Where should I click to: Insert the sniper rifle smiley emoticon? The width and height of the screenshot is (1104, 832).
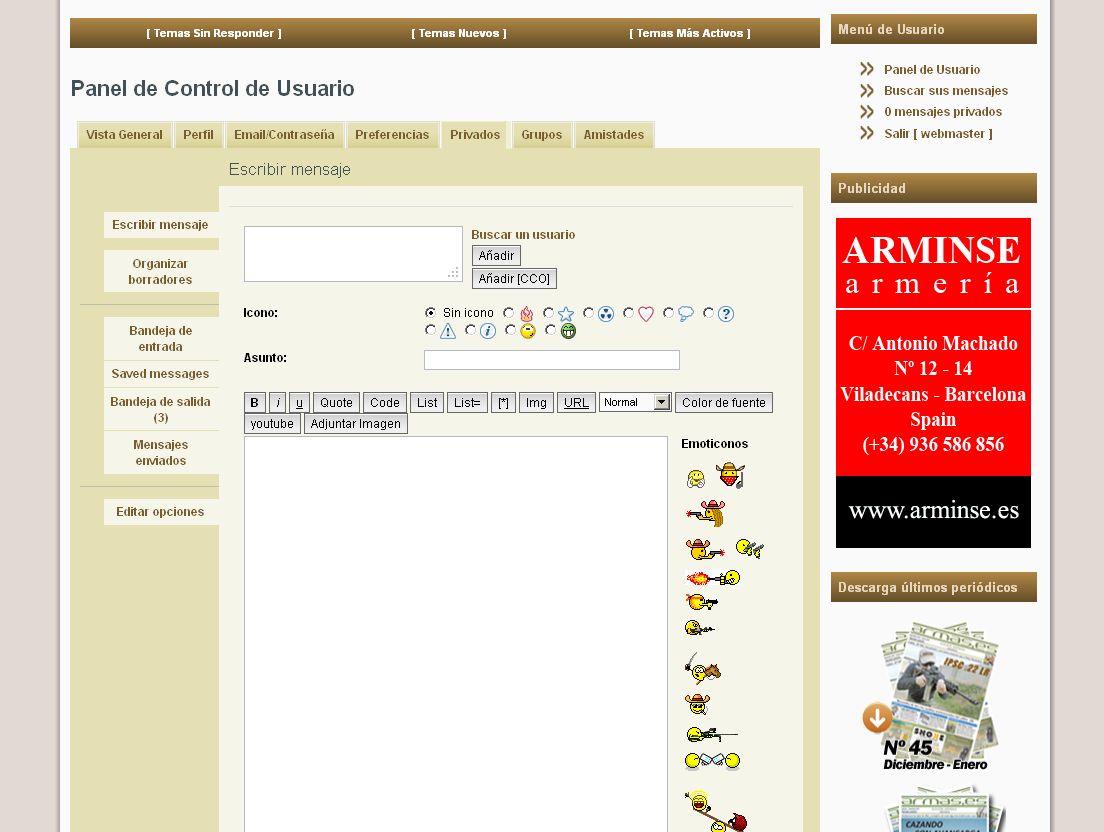point(711,735)
